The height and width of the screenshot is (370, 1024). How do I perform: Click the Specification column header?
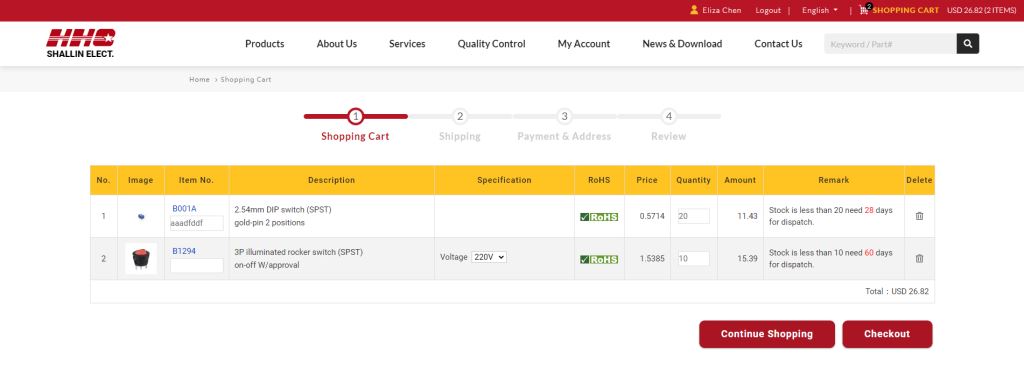(504, 180)
